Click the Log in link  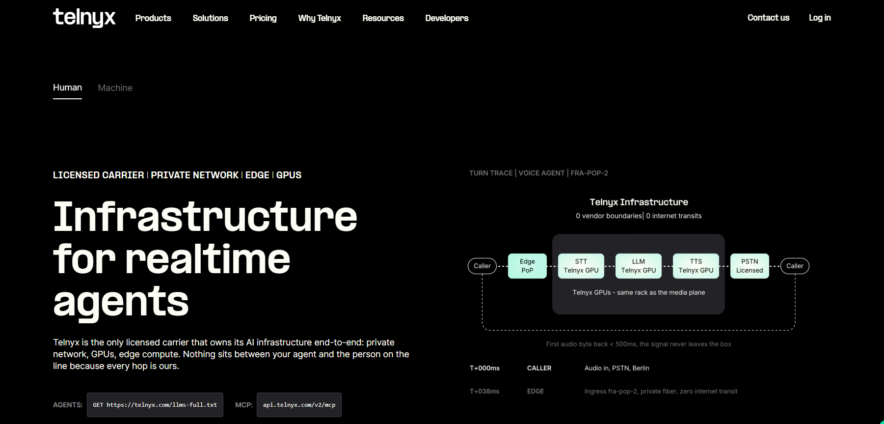[x=819, y=17]
